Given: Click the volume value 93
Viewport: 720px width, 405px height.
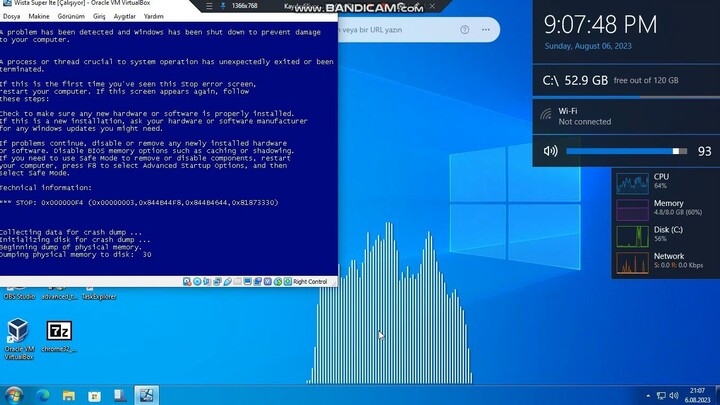Looking at the screenshot, I should pos(704,151).
